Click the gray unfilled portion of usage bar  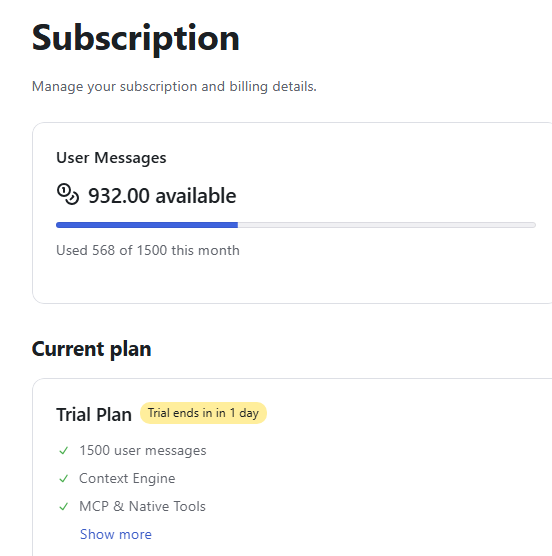pyautogui.click(x=387, y=225)
